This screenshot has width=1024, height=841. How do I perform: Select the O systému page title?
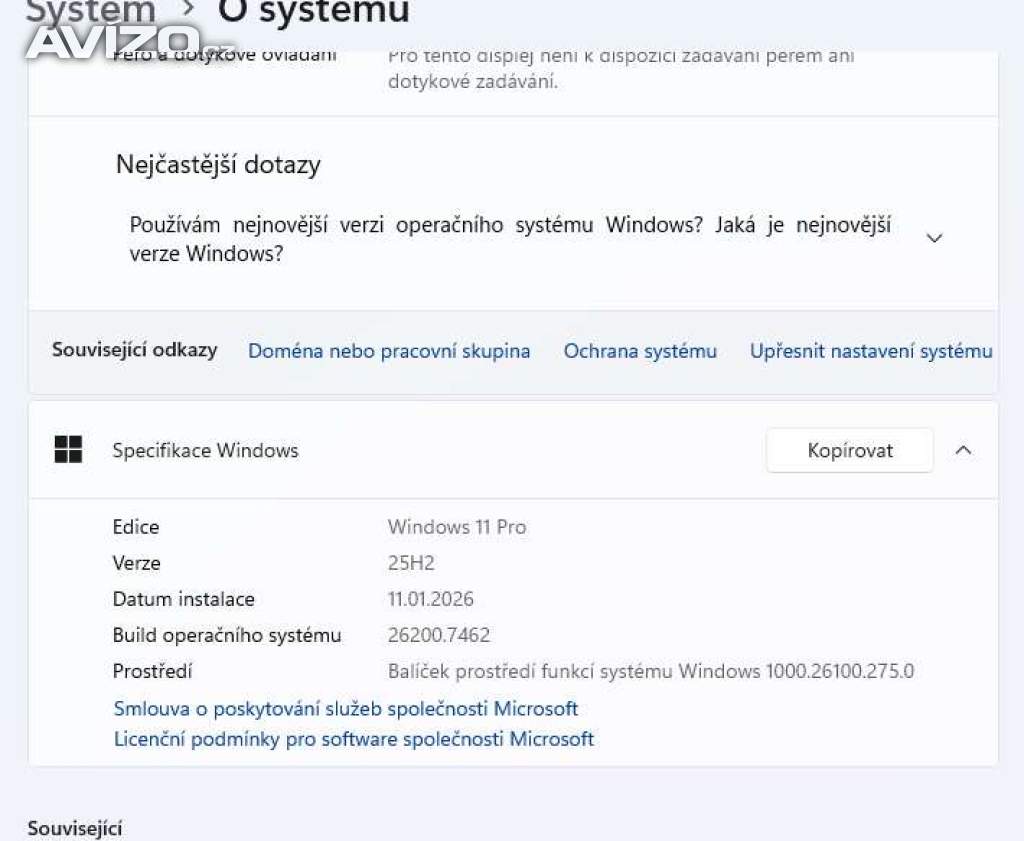(313, 11)
